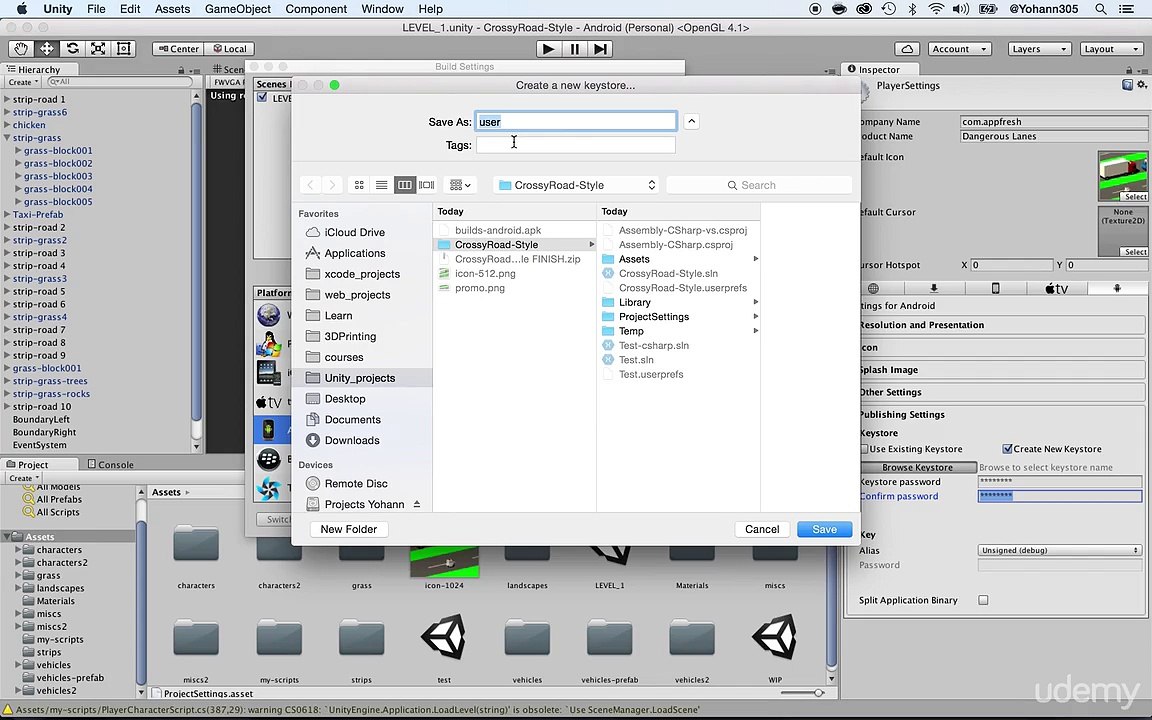Screen dimensions: 1152x720
Task: Select the Apple TV platform settings tab
Action: coord(1056,289)
